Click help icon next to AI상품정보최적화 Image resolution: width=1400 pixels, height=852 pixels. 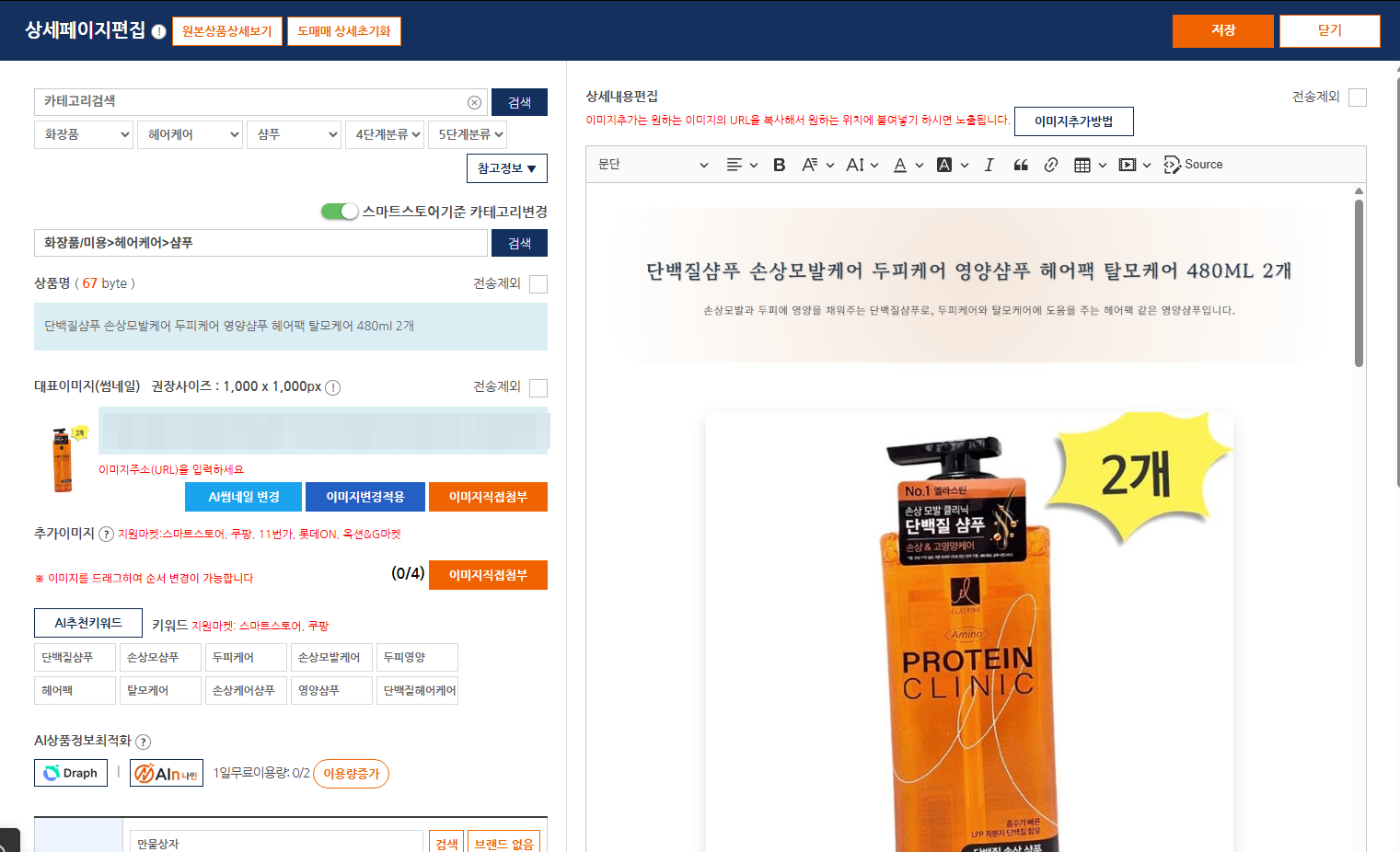(x=143, y=742)
